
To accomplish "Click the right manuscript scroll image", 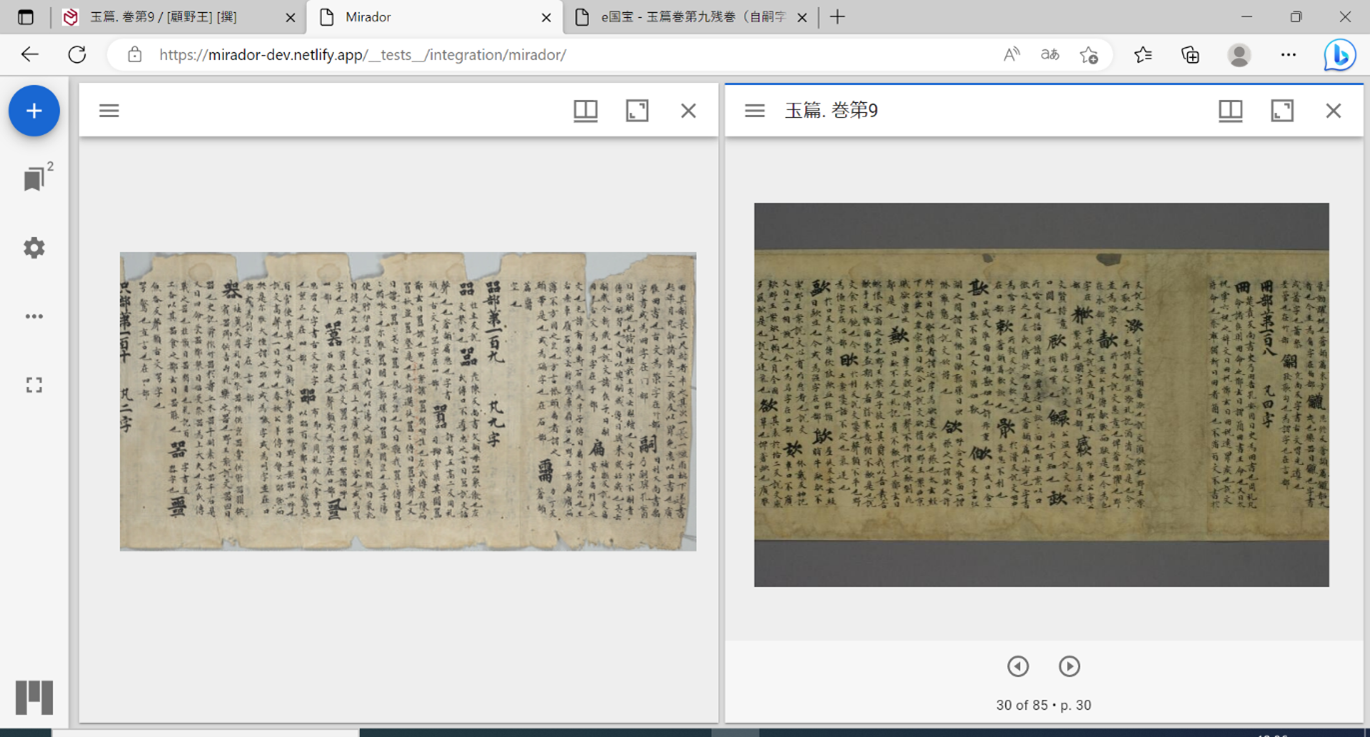I will tap(1041, 395).
